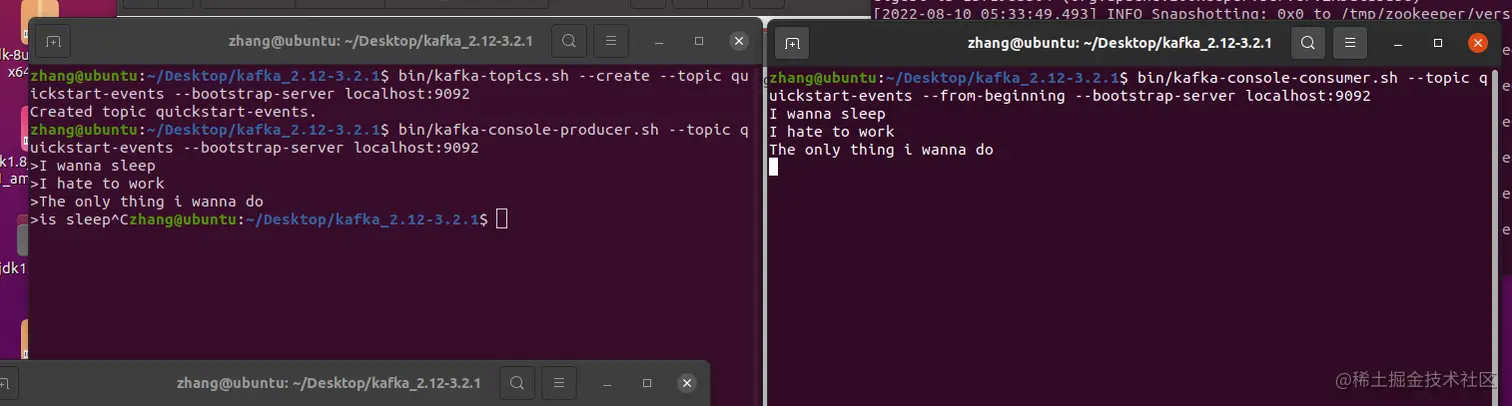Close the consumer terminal with the orange X

pyautogui.click(x=1478, y=44)
